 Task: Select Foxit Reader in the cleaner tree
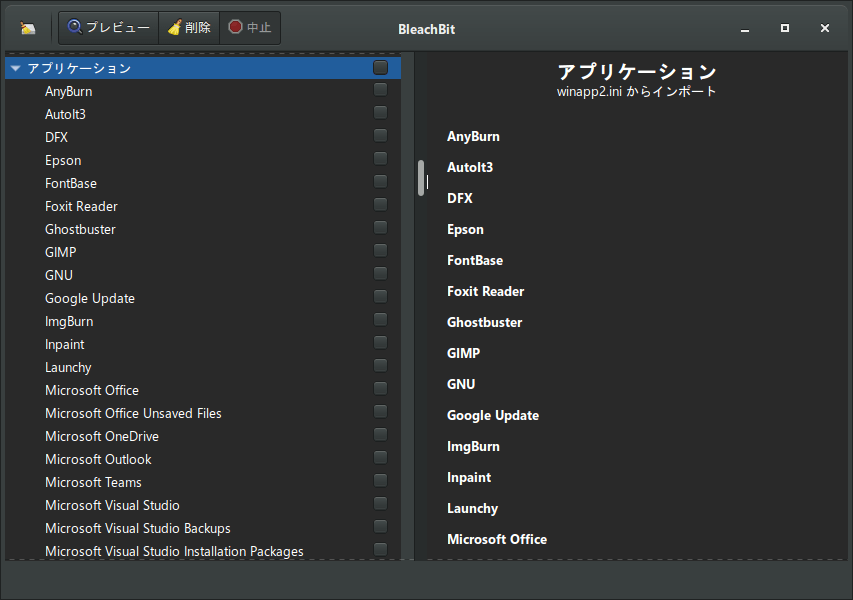pyautogui.click(x=203, y=206)
